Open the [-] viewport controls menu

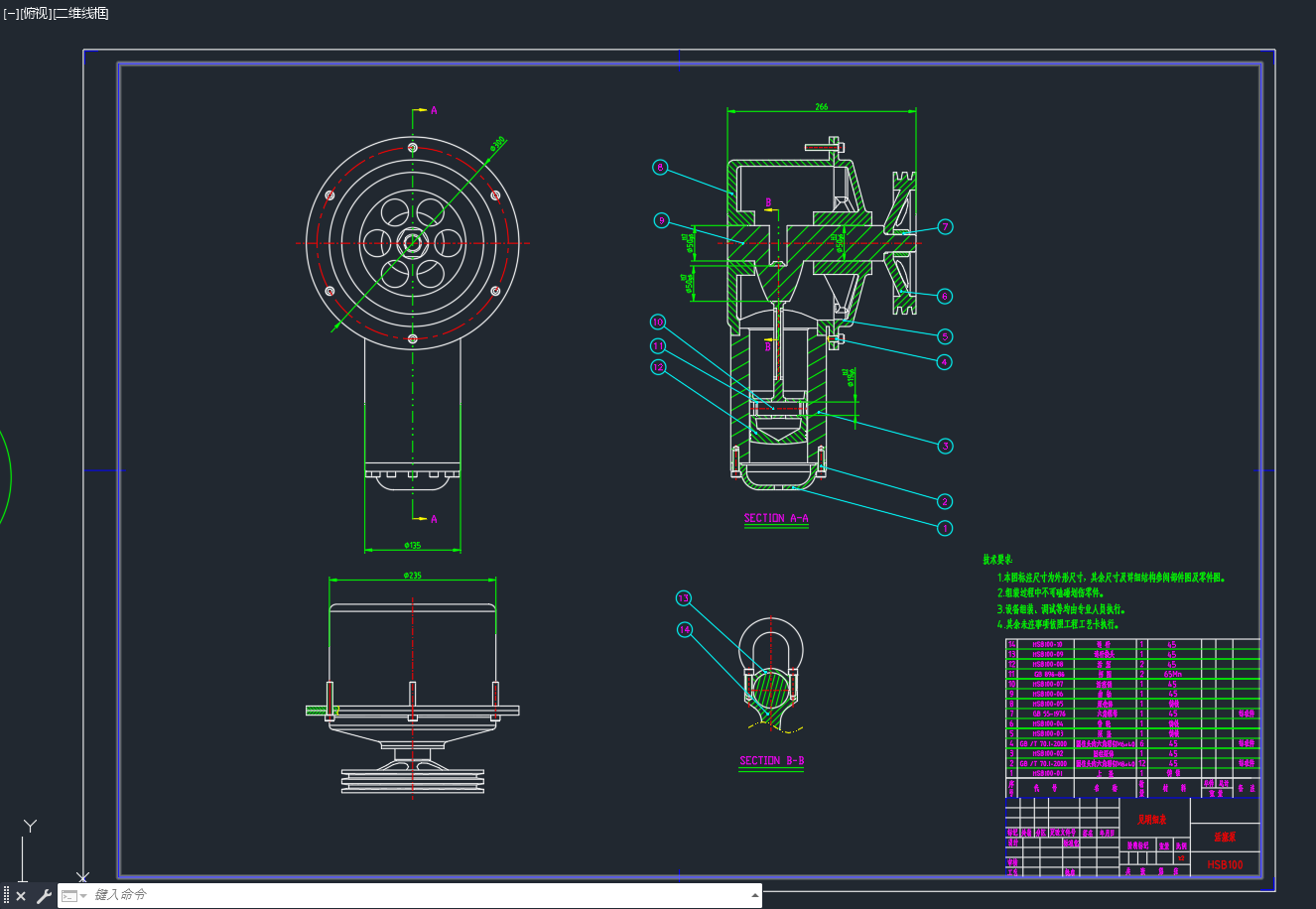pyautogui.click(x=11, y=13)
